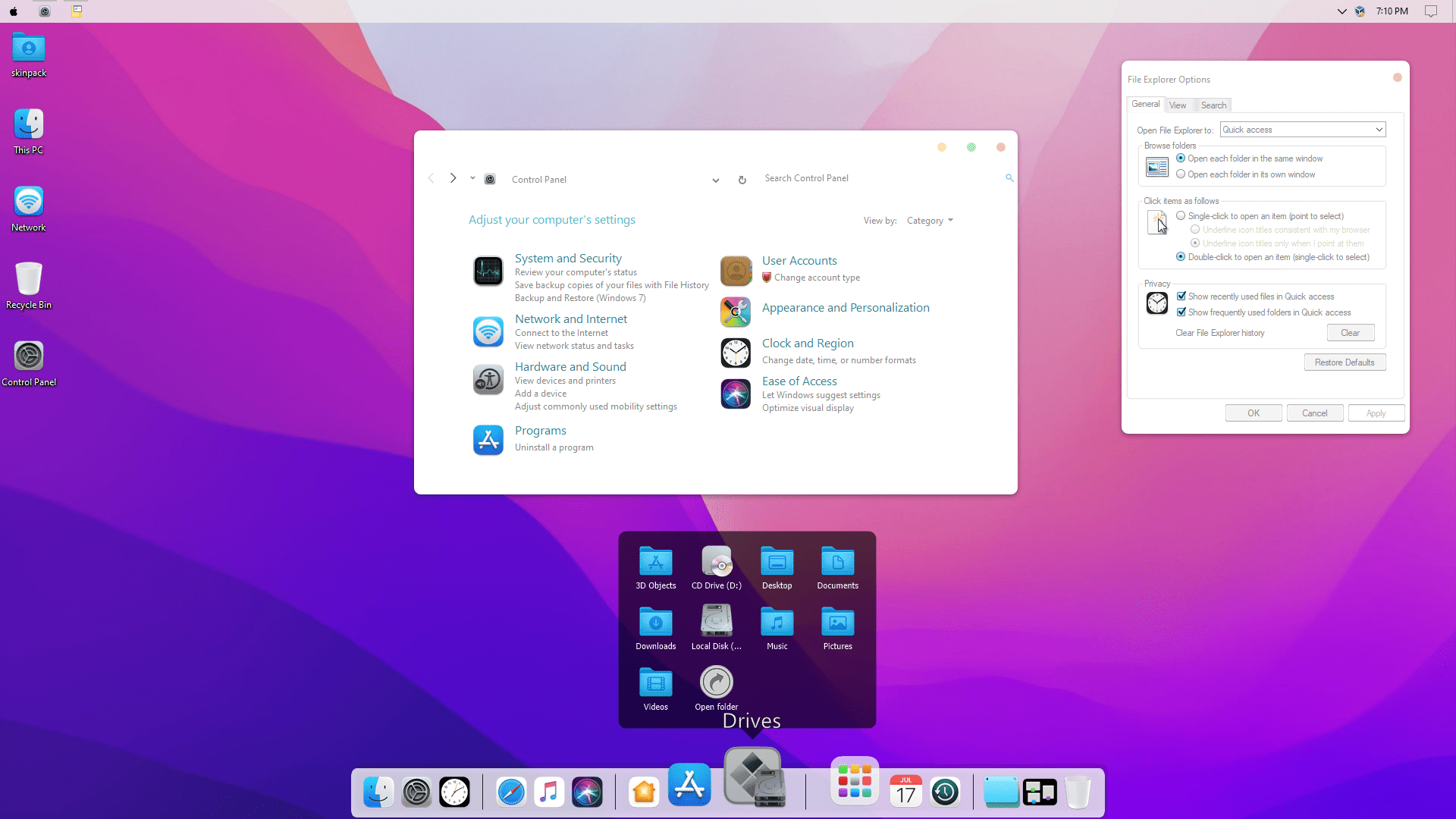Select Double-click to open an item radio button

1181,256
